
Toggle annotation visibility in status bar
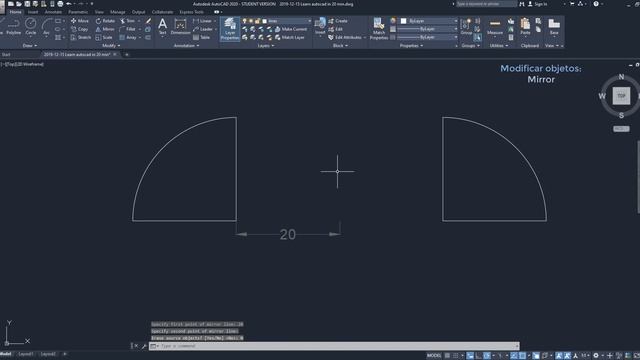(559, 356)
